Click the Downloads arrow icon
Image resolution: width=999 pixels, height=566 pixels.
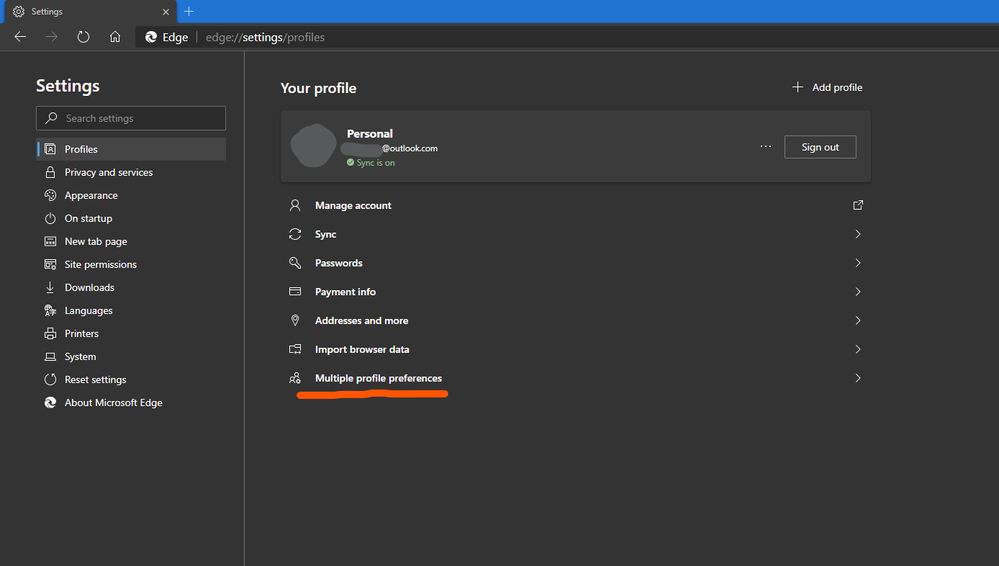point(50,287)
